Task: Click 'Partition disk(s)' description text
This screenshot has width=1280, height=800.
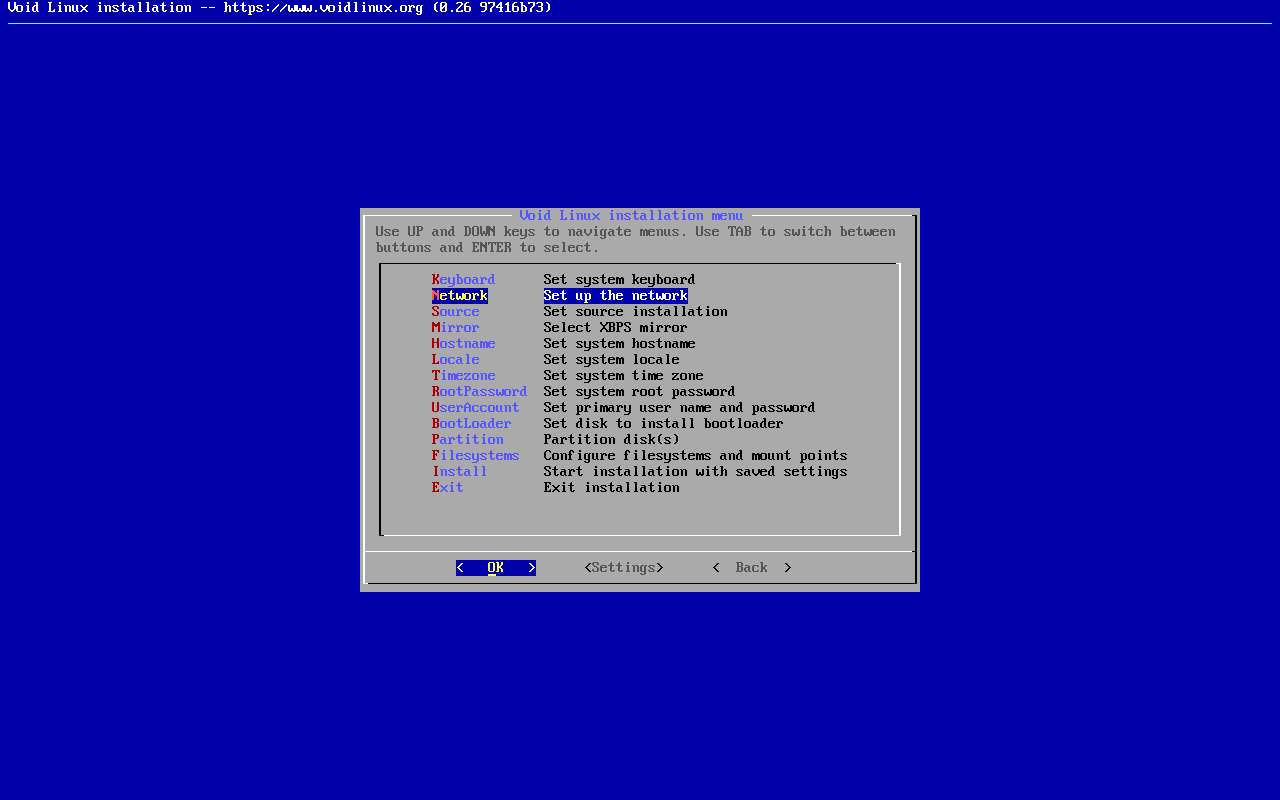Action: tap(611, 440)
